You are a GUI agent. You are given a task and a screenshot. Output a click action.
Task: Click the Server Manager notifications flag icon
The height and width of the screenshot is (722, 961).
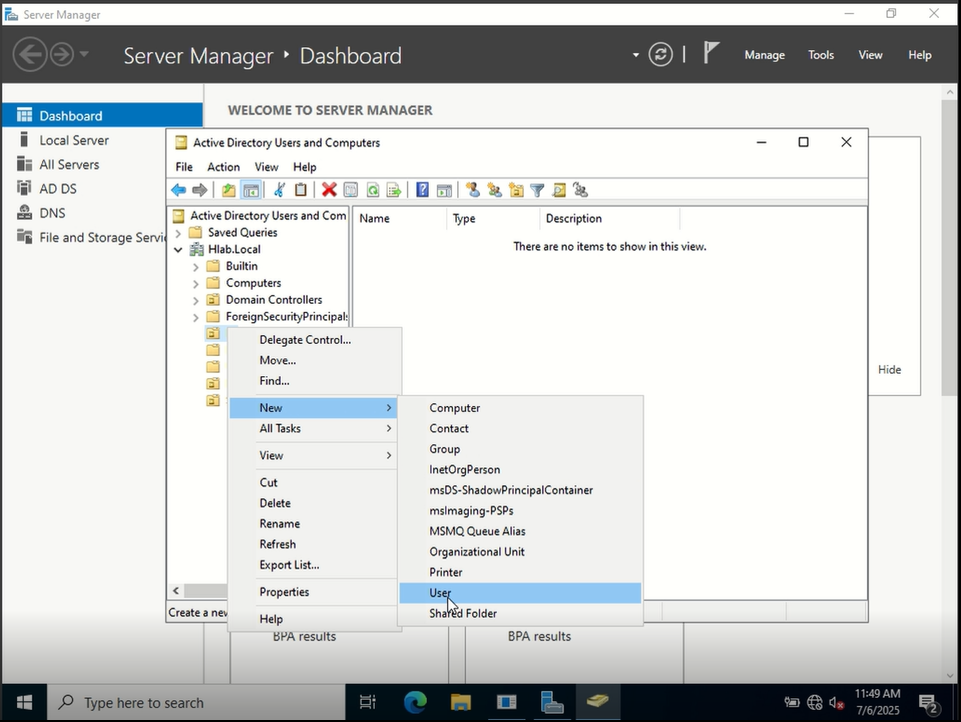pos(711,53)
